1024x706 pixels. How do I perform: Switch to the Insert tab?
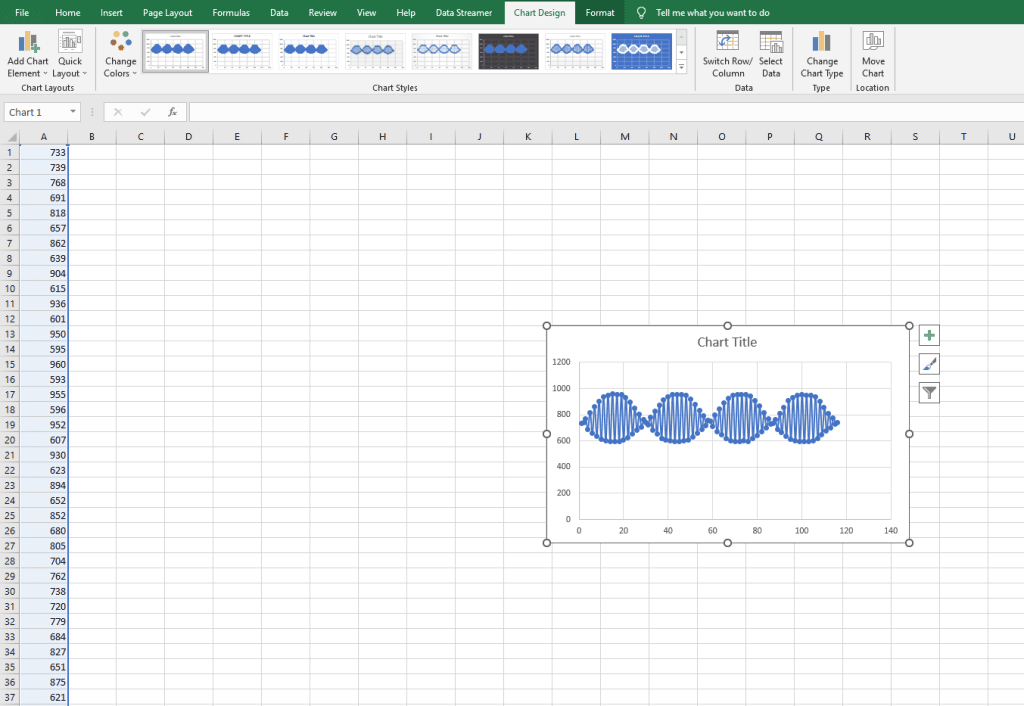point(111,12)
